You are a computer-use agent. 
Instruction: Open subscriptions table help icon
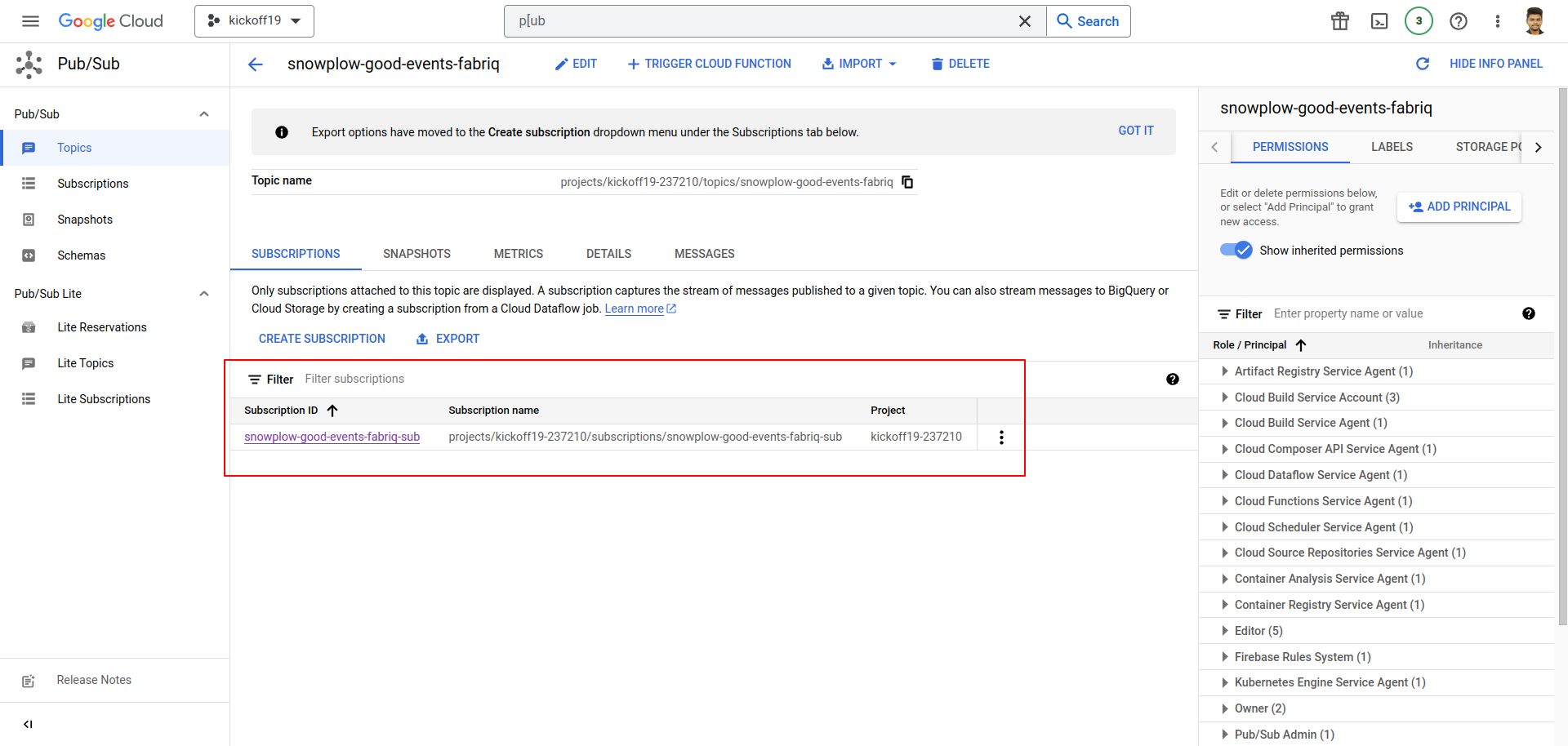pyautogui.click(x=1173, y=380)
